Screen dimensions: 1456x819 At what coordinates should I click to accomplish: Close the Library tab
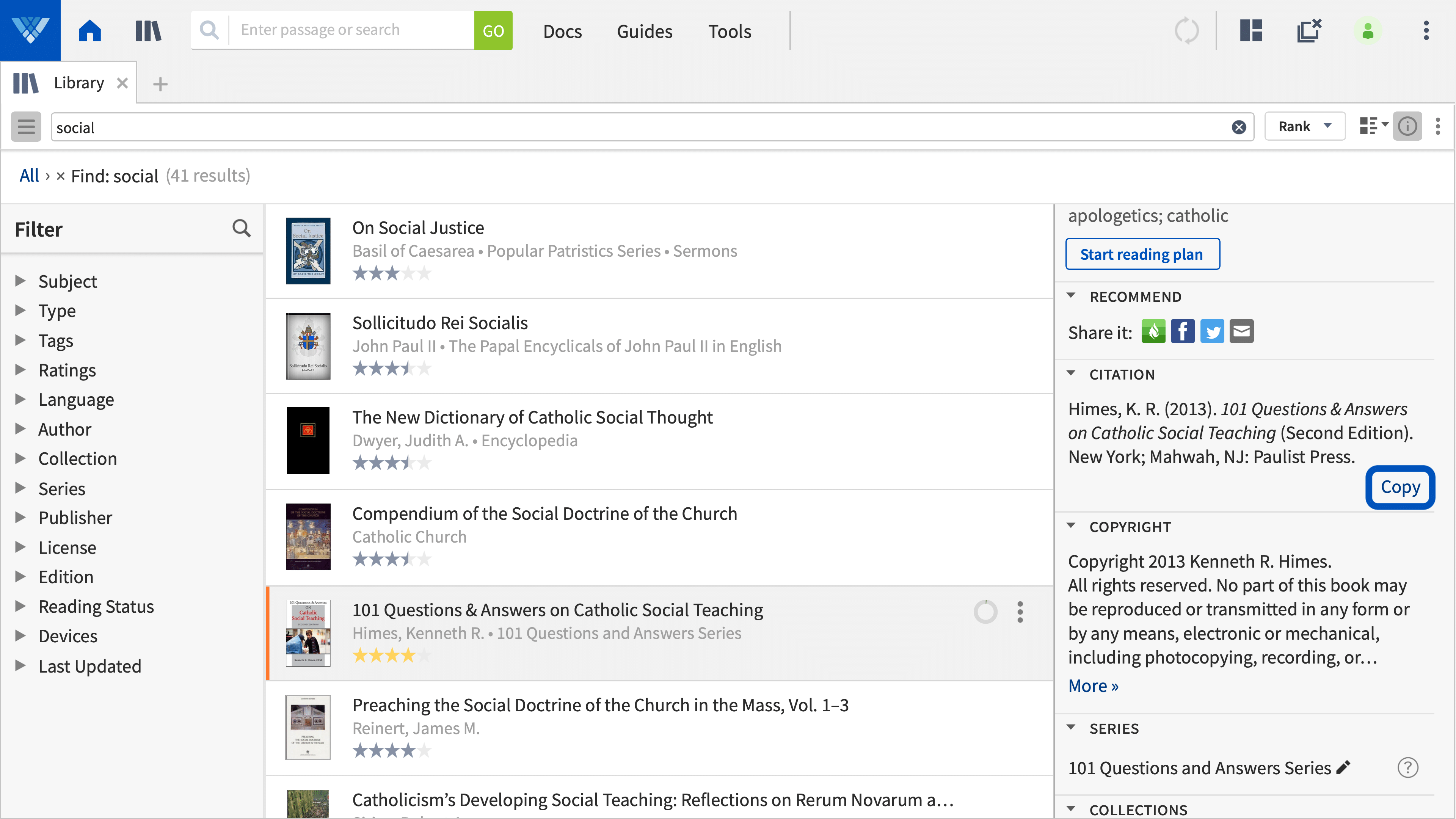click(122, 83)
